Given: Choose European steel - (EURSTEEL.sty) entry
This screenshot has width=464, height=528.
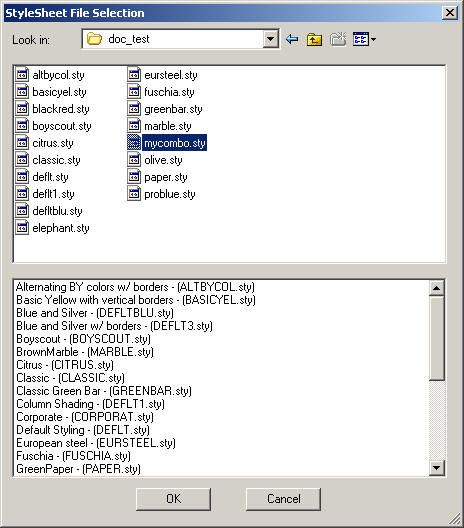Looking at the screenshot, I should tap(96, 443).
